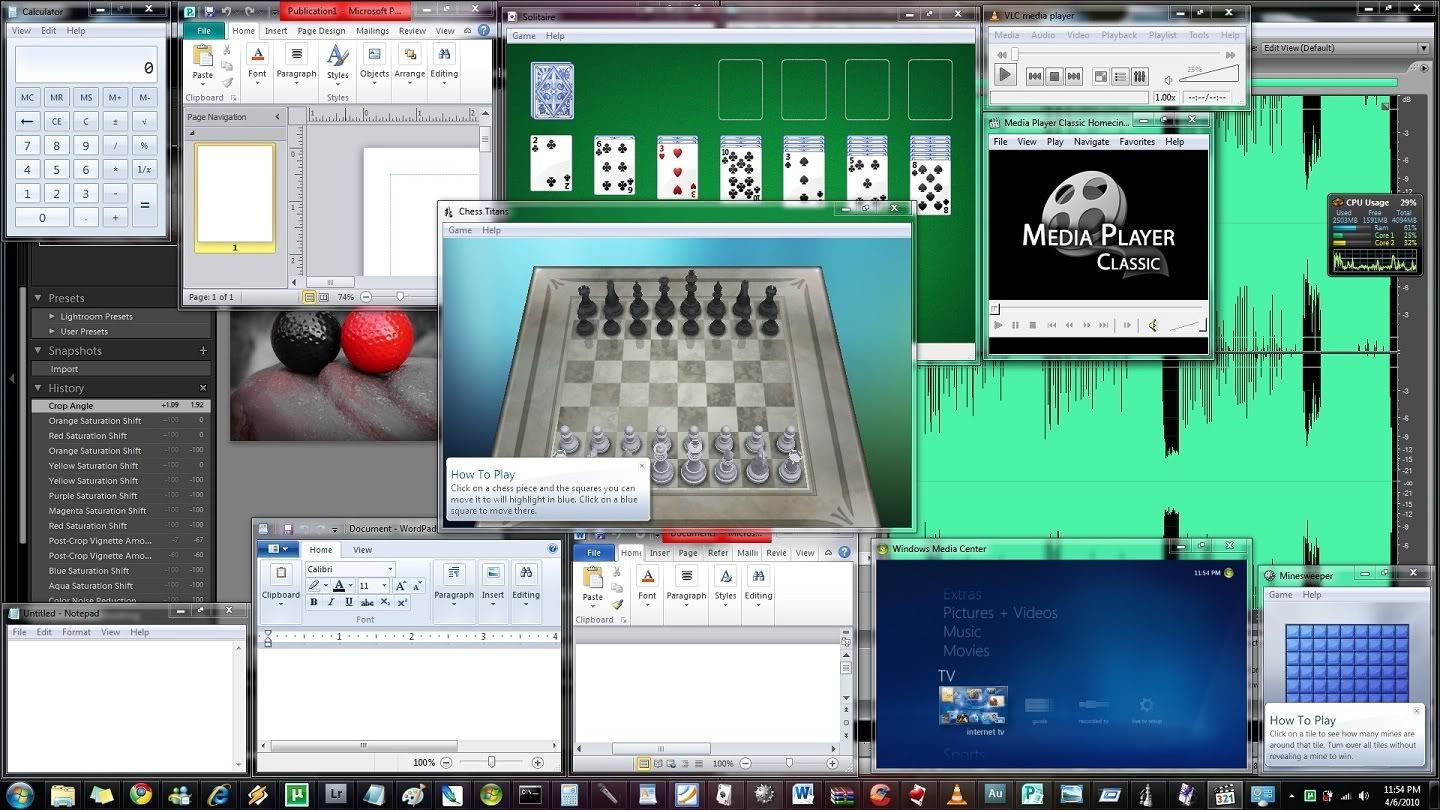Collapse the Presets panel in Lightroom
The height and width of the screenshot is (810, 1440).
38,298
